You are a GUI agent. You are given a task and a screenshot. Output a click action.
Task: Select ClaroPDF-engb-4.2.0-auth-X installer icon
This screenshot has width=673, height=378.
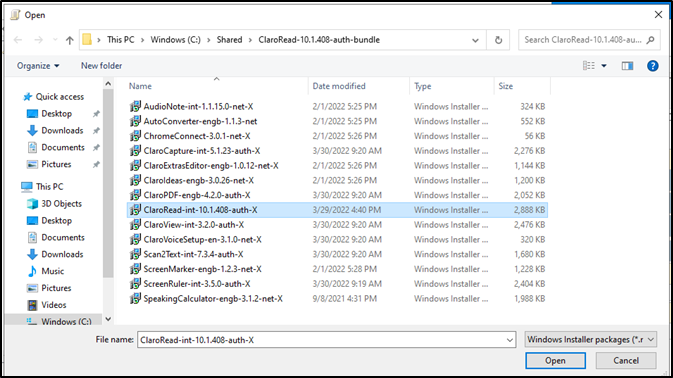point(135,195)
